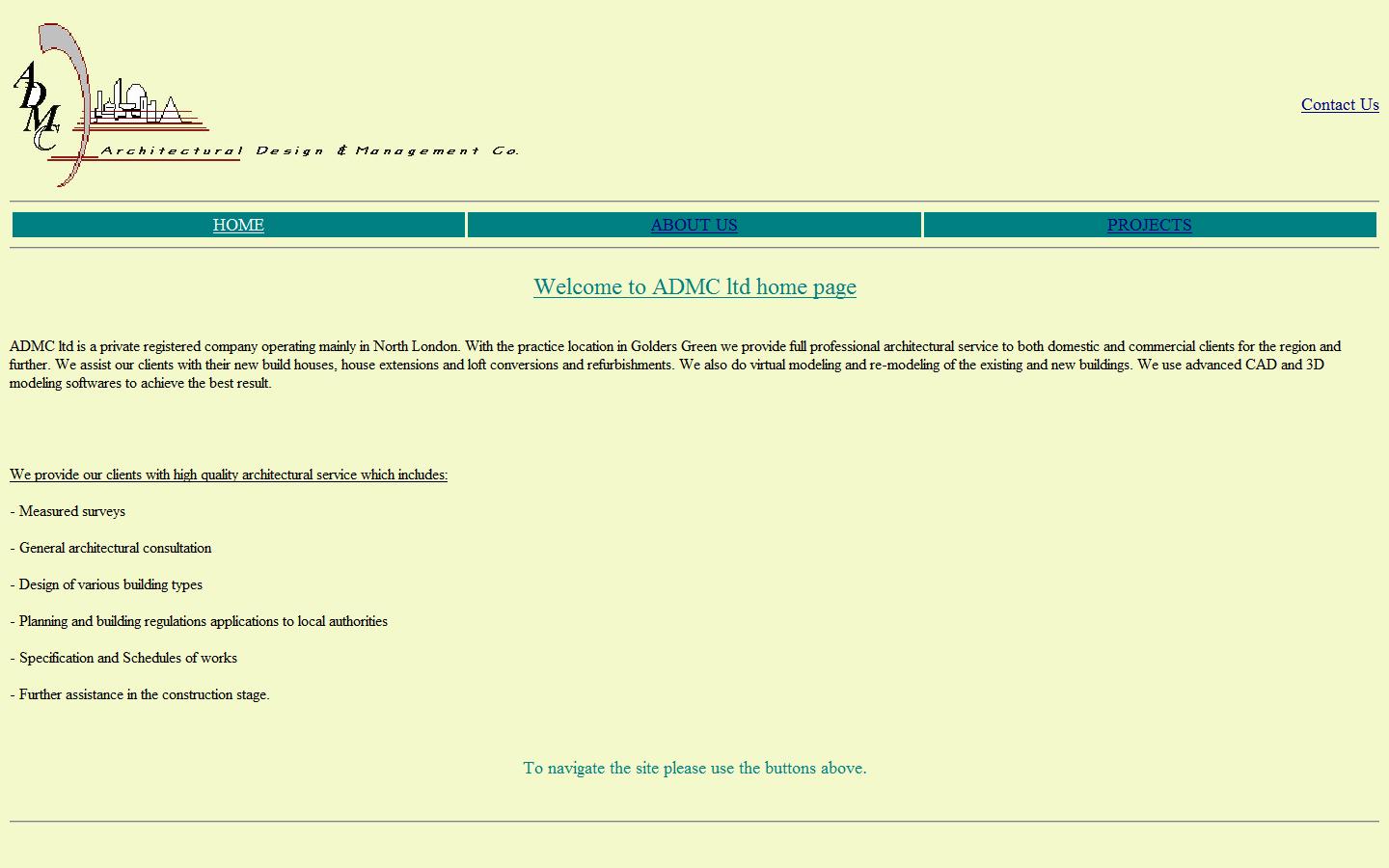Switch to the ABOUT US tab
Viewport: 1389px width, 868px height.
pyautogui.click(x=694, y=225)
